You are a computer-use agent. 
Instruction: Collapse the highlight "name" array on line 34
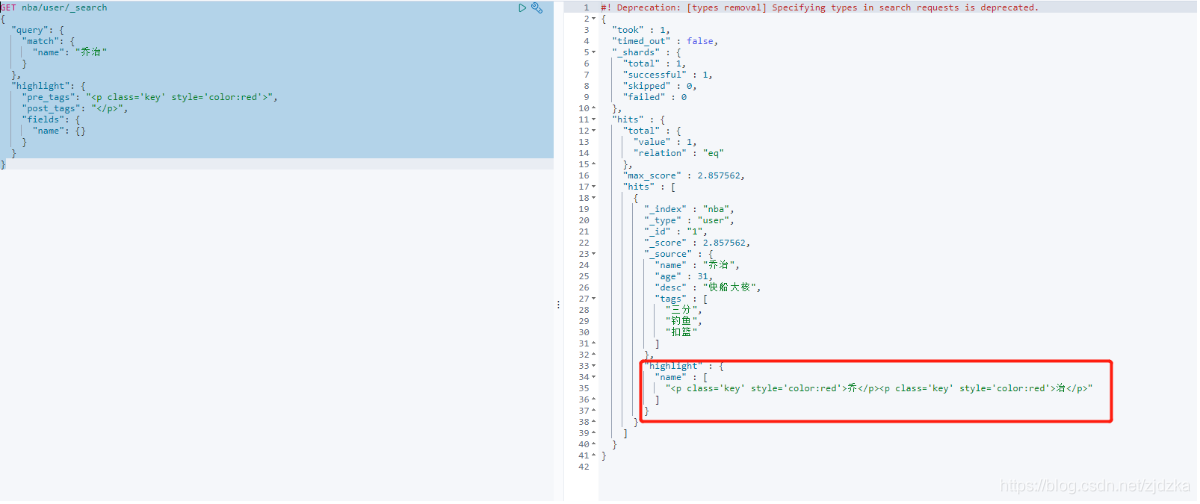pos(594,377)
